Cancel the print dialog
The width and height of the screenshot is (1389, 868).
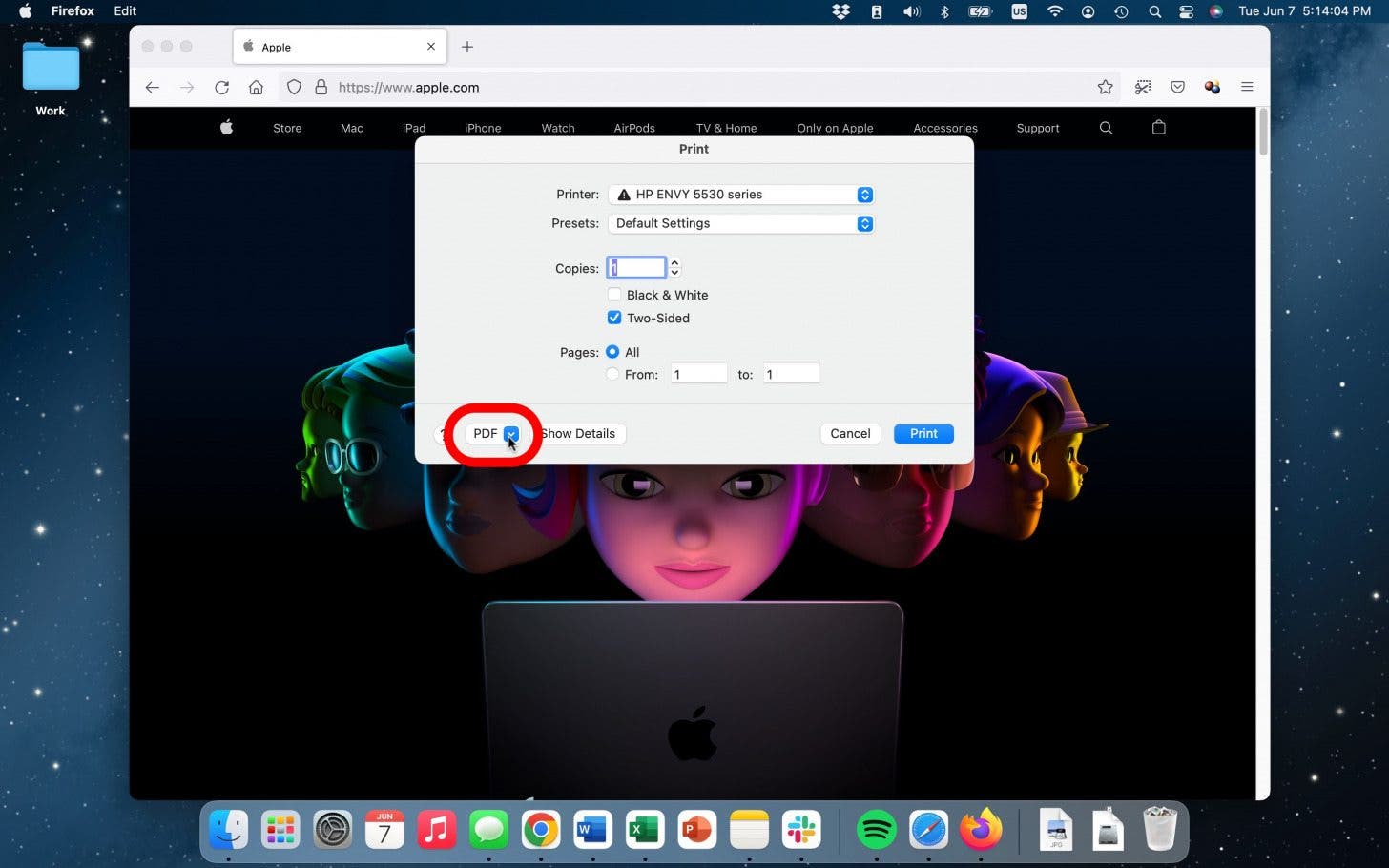[850, 433]
